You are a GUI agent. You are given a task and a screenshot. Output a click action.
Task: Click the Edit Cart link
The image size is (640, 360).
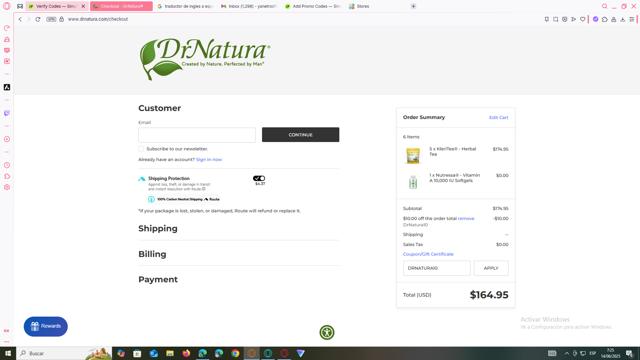498,118
